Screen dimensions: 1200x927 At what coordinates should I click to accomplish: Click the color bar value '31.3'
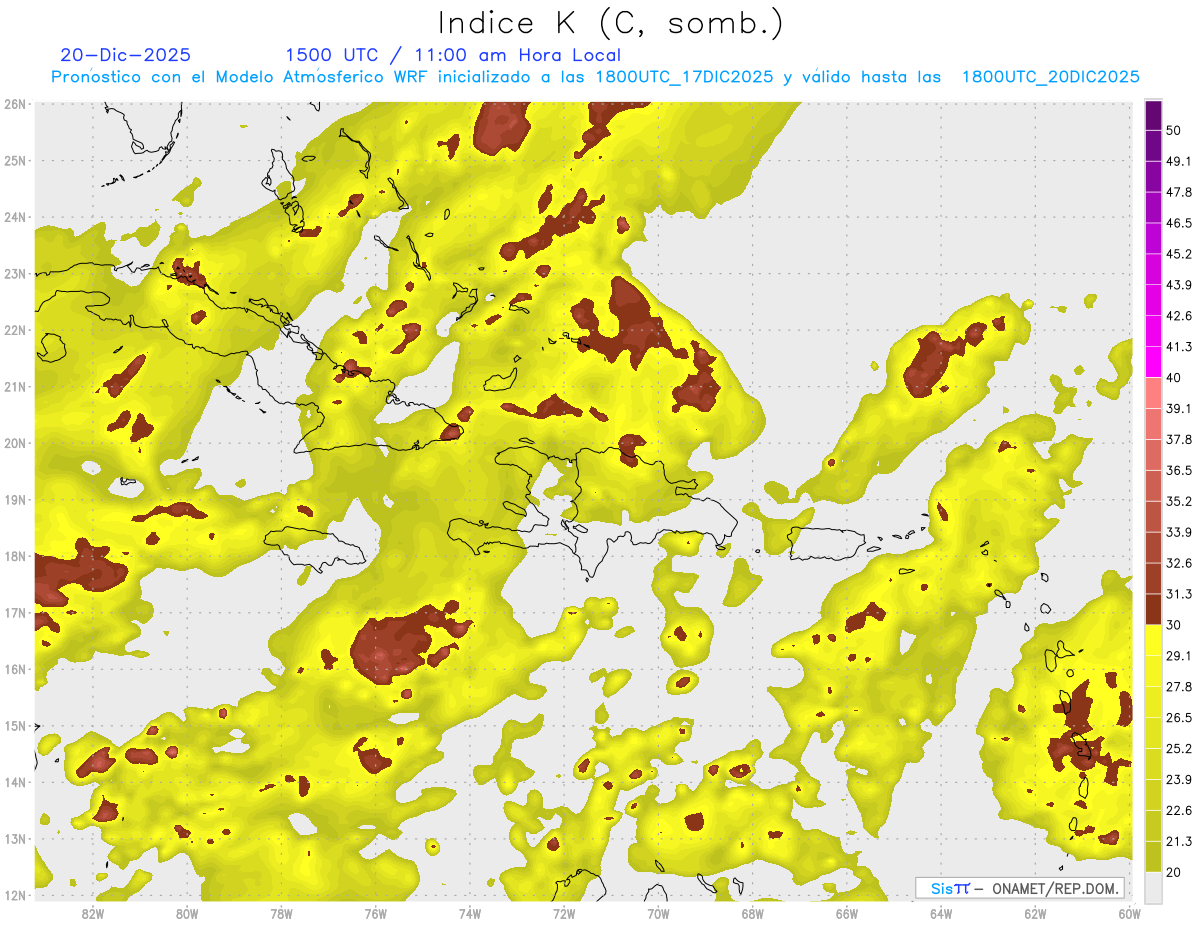(1178, 594)
